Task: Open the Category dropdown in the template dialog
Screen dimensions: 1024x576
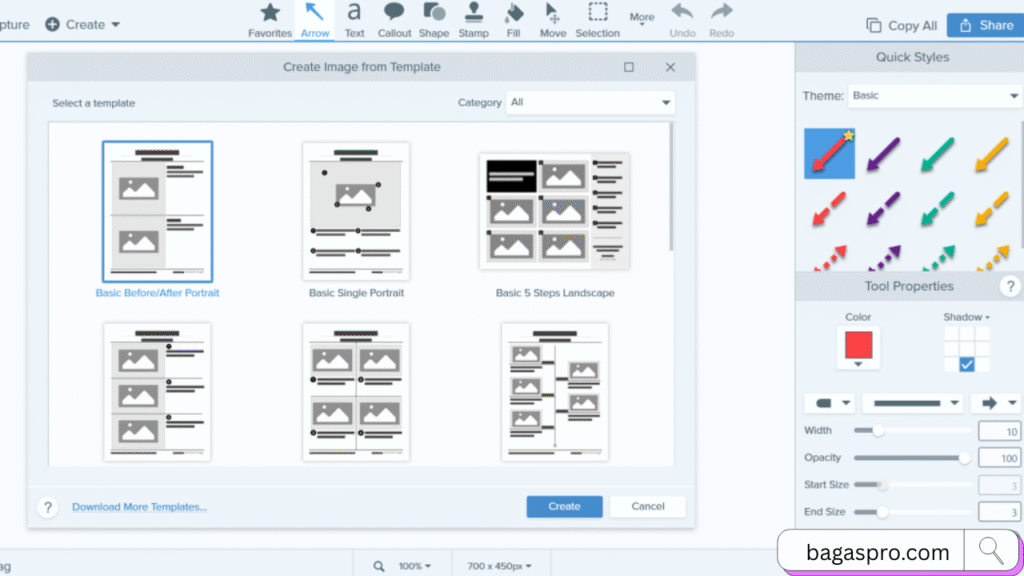Action: pos(590,102)
